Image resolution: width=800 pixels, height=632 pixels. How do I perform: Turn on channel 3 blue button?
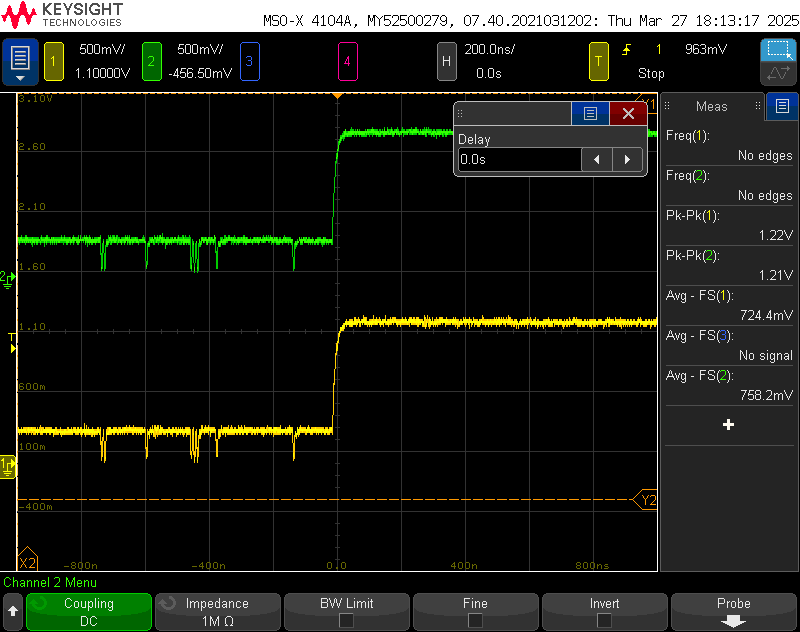click(249, 62)
